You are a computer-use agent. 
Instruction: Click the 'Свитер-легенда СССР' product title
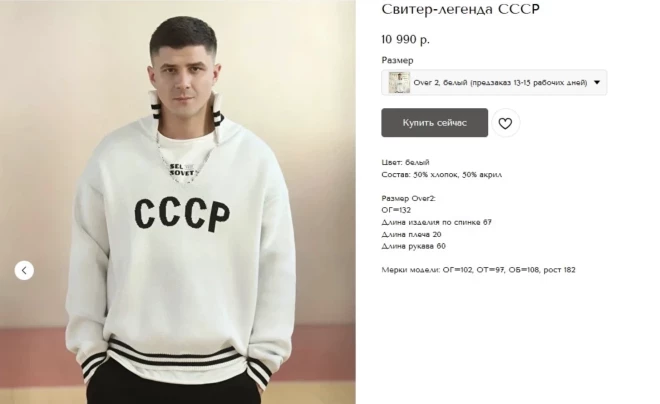460,9
